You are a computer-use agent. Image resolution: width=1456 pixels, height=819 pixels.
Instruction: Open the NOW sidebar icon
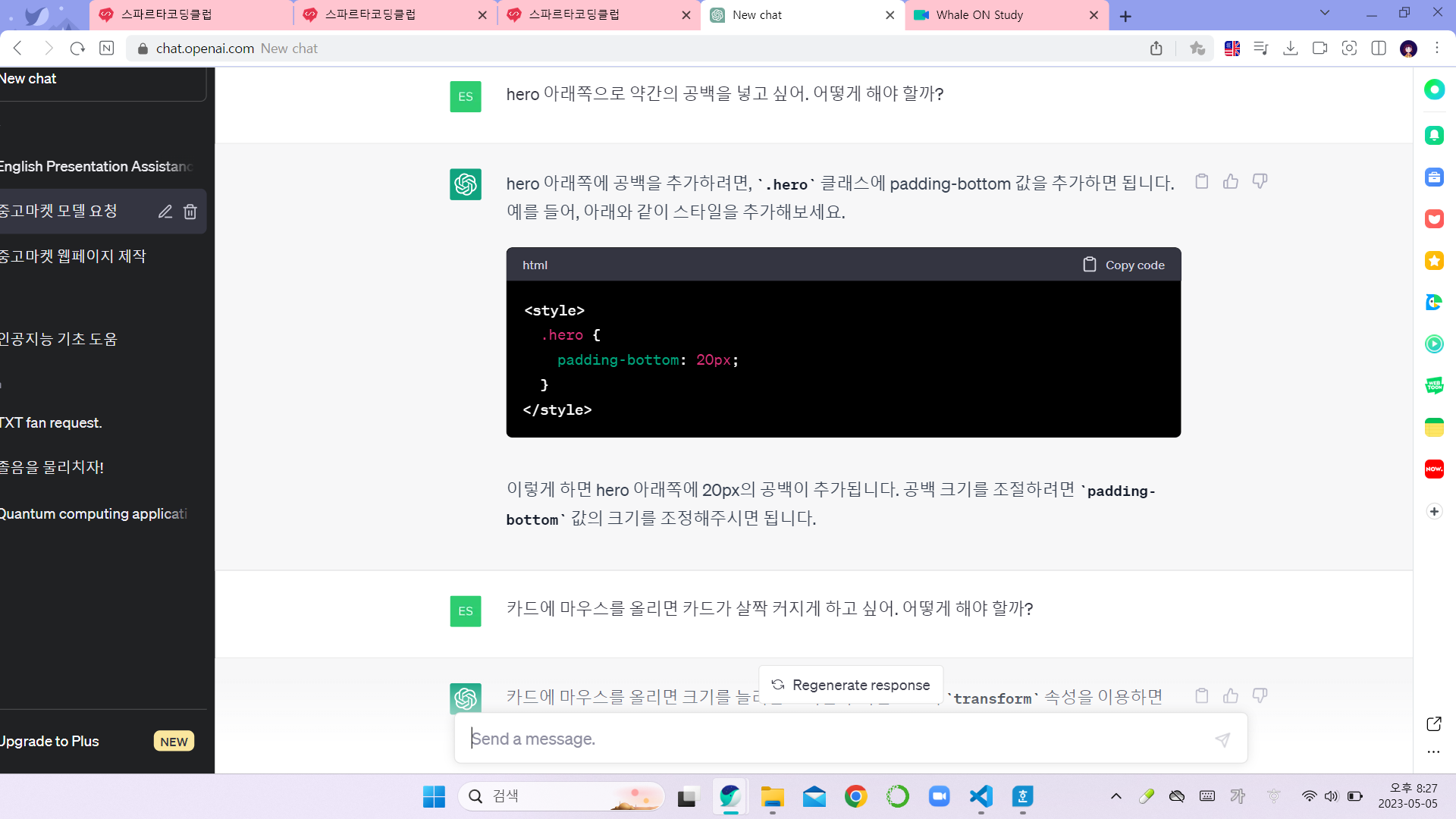[1434, 469]
